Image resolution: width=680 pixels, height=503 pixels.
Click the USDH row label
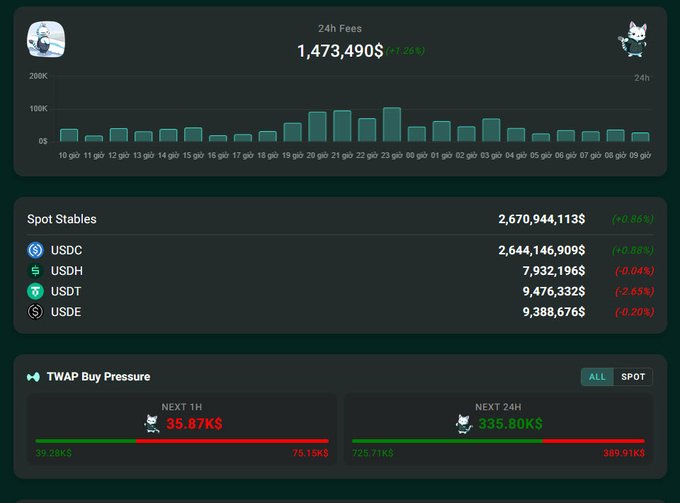(x=67, y=271)
